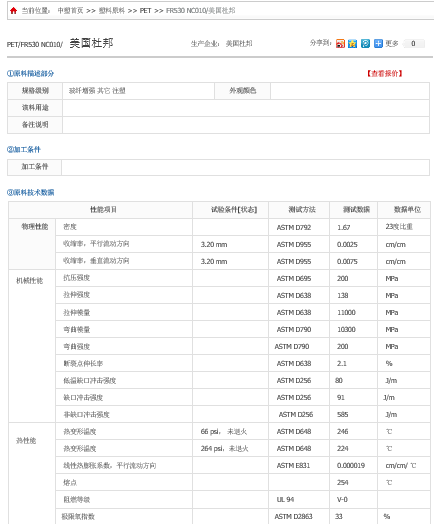Image resolution: width=434 pixels, height=524 pixels.
Task: Open 塑料原料 breadcrumb link
Action: 112,11
